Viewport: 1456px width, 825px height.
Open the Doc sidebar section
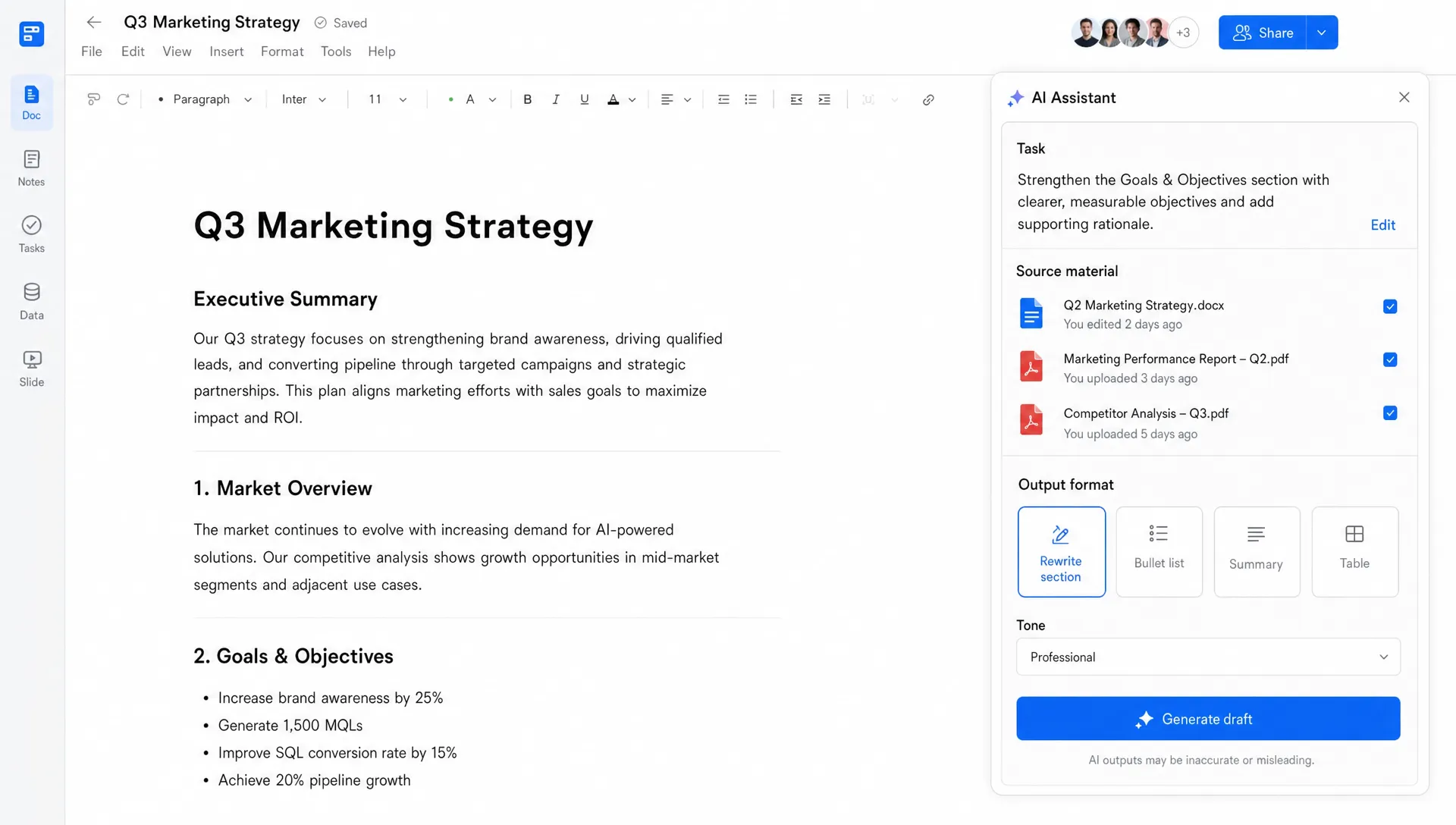pyautogui.click(x=31, y=102)
